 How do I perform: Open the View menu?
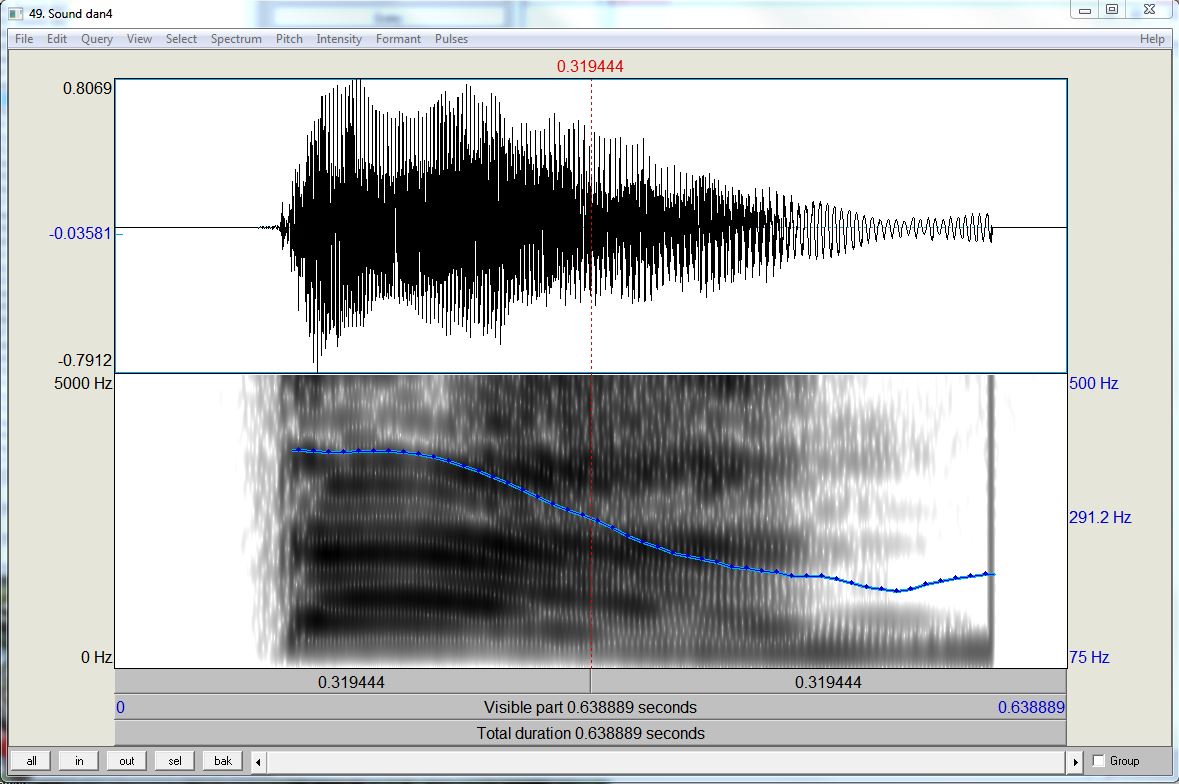[x=139, y=39]
